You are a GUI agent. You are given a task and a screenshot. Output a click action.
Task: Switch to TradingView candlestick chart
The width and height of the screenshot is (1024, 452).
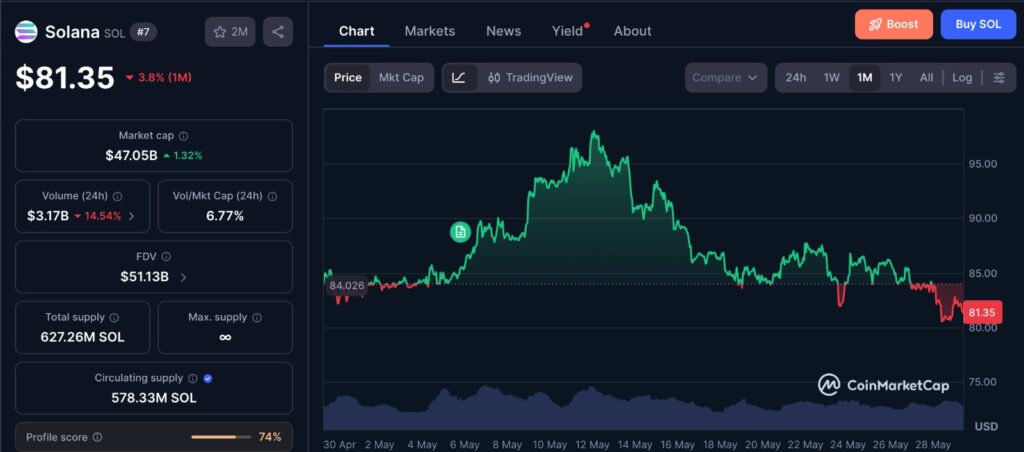point(530,78)
